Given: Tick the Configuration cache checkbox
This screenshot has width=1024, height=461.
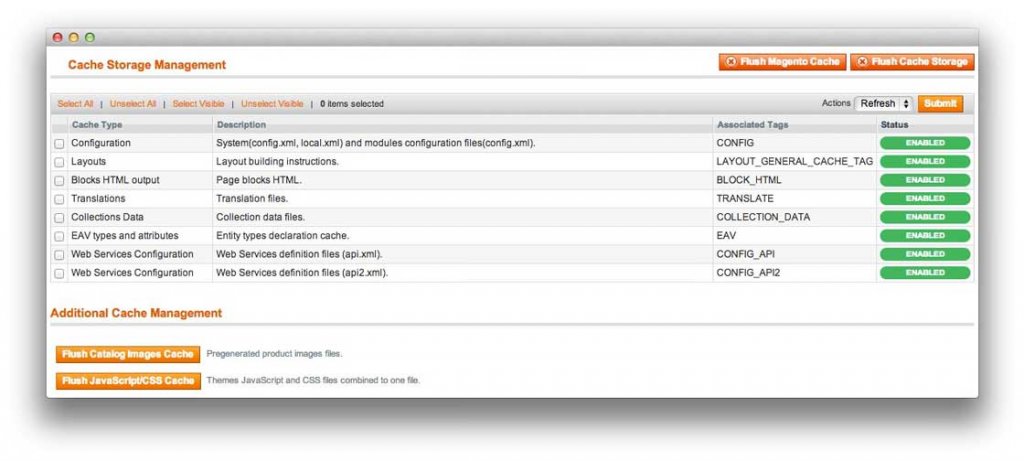Looking at the screenshot, I should (x=59, y=144).
